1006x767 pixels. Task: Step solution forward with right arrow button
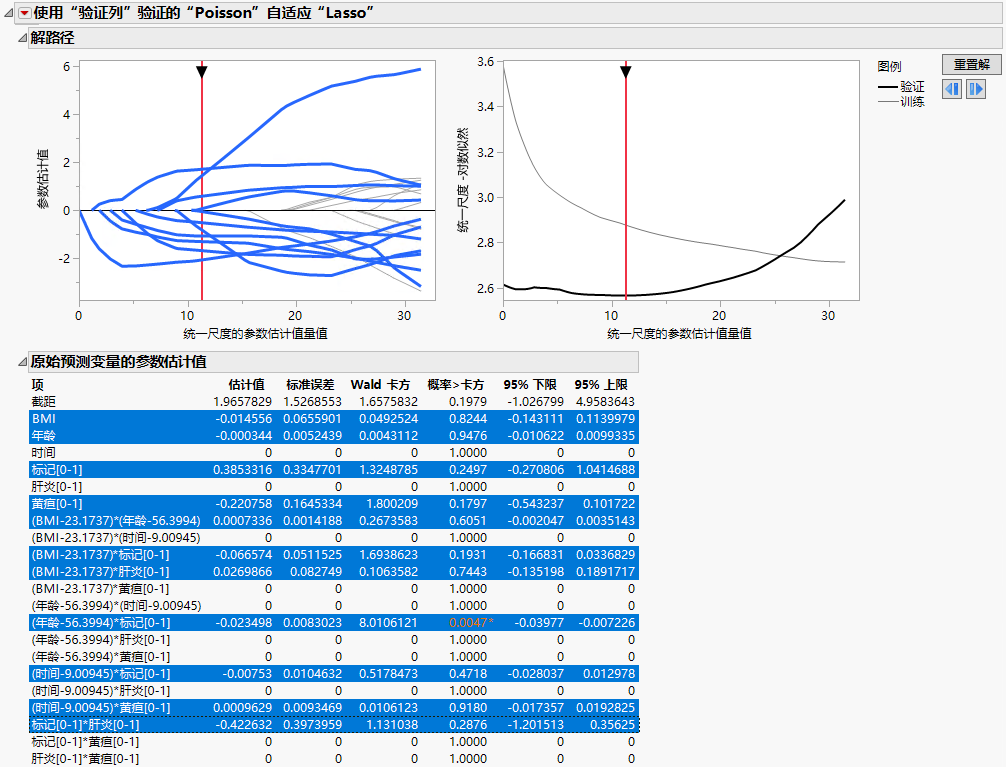976,89
